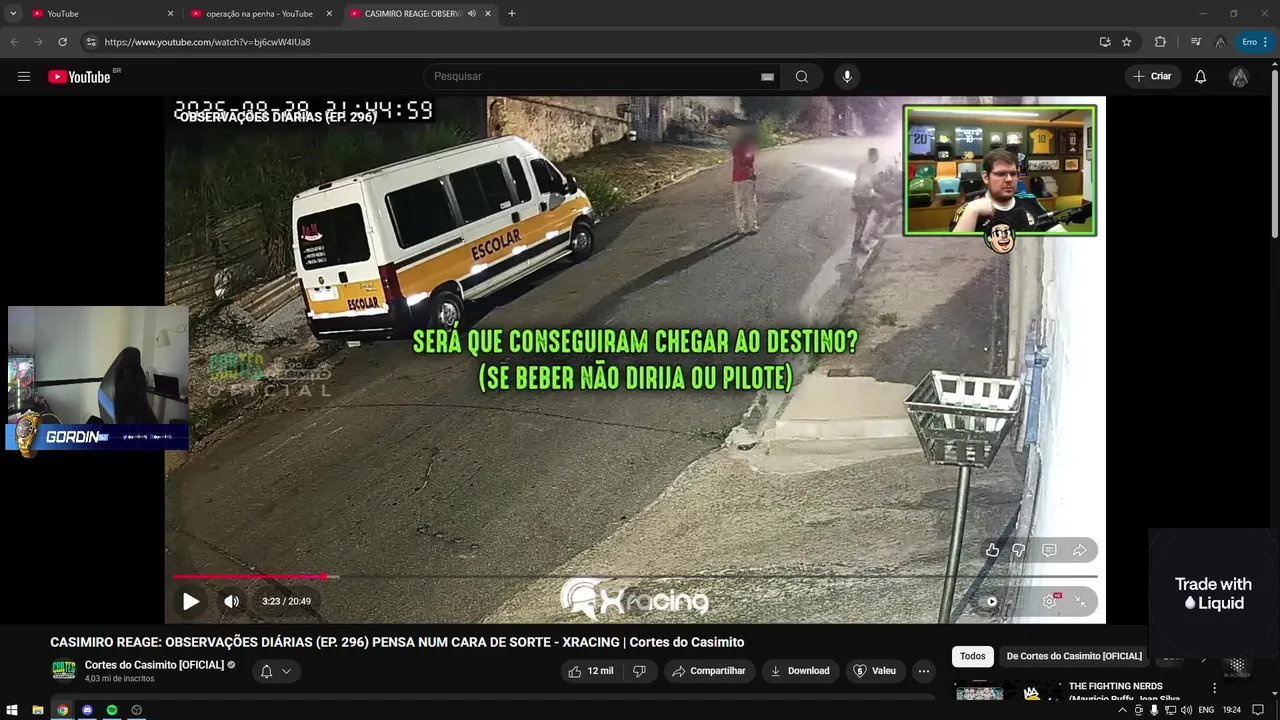The width and height of the screenshot is (1280, 720).
Task: Like the video from the player overlay thumbs-up
Action: click(x=992, y=550)
